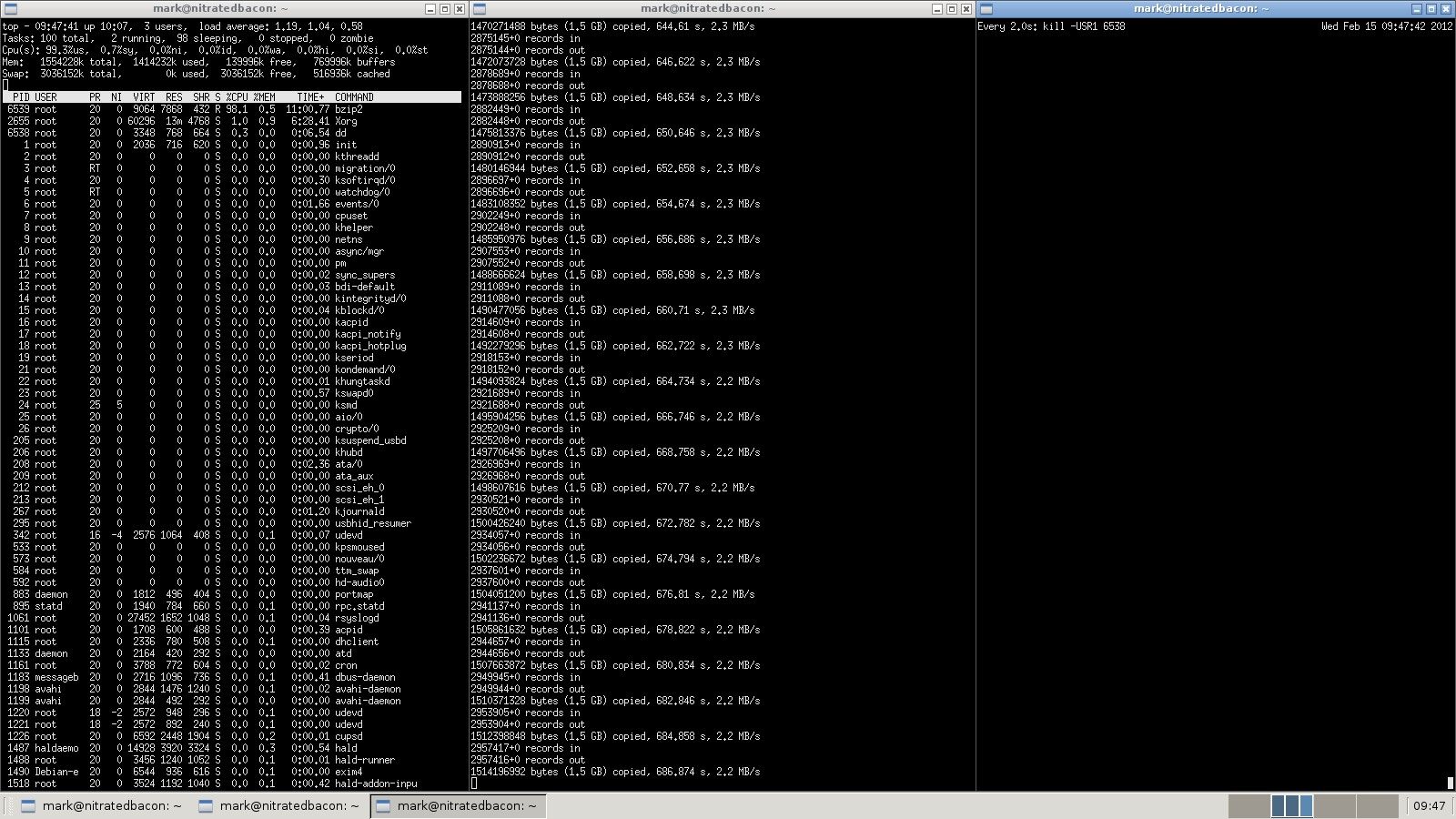This screenshot has height=819, width=1456.
Task: Maximize the watch kill -USR1 terminal
Action: click(1431, 8)
